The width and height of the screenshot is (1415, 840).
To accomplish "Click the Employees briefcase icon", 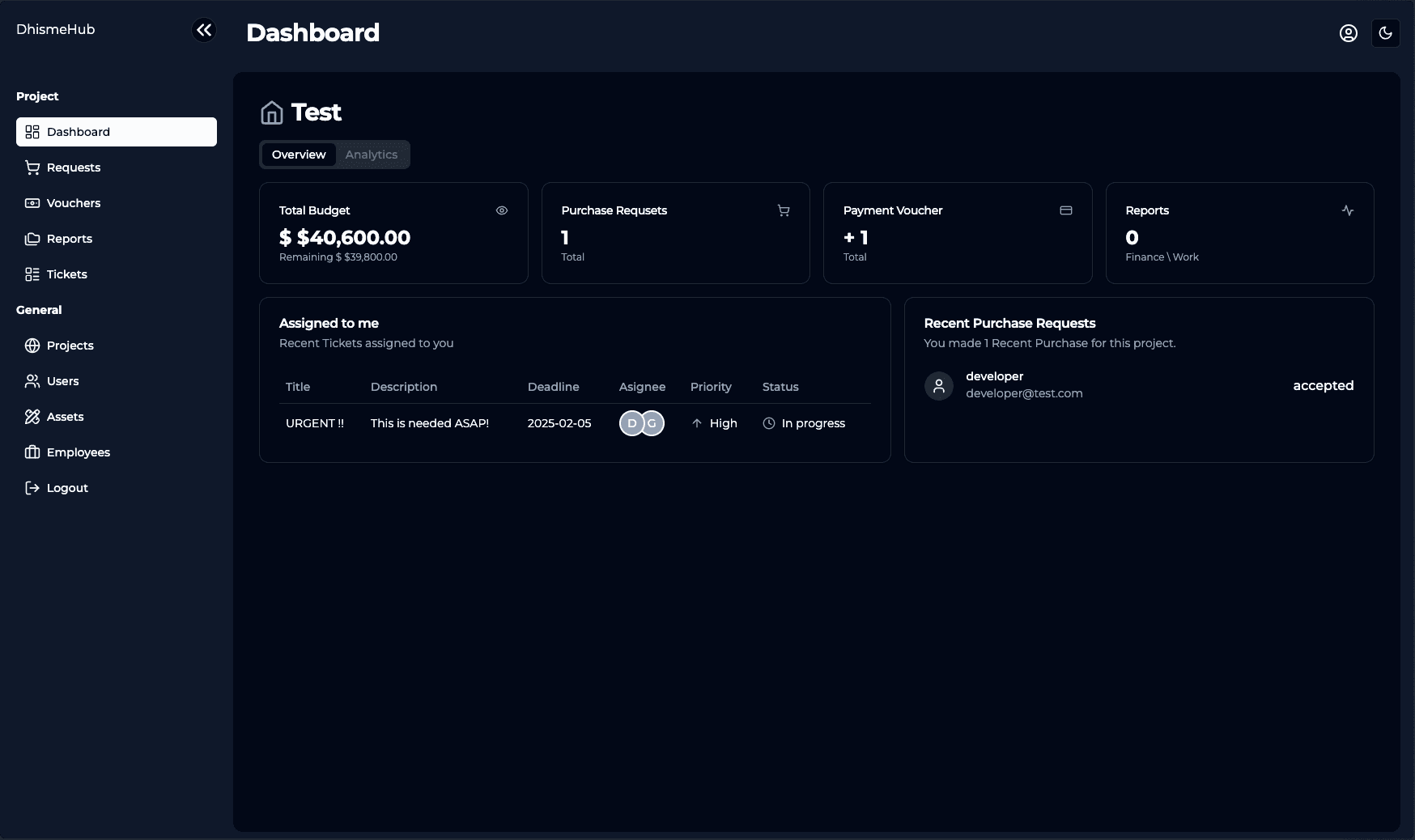I will point(32,452).
